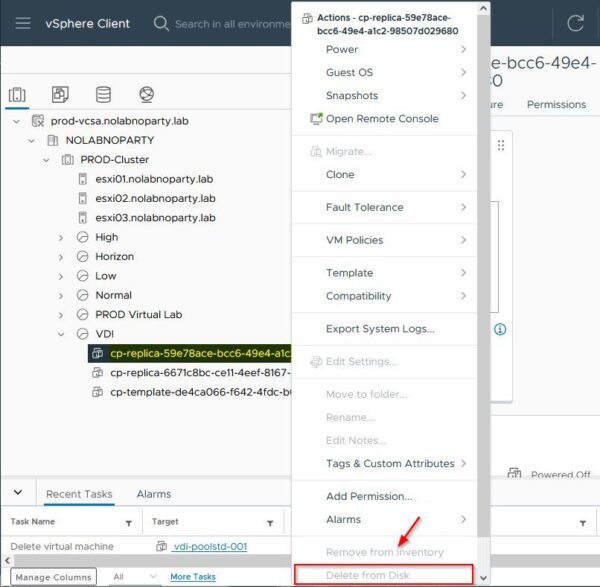Viewport: 600px width, 587px height.
Task: Click resource pool icon beside Low
Action: coord(83,276)
